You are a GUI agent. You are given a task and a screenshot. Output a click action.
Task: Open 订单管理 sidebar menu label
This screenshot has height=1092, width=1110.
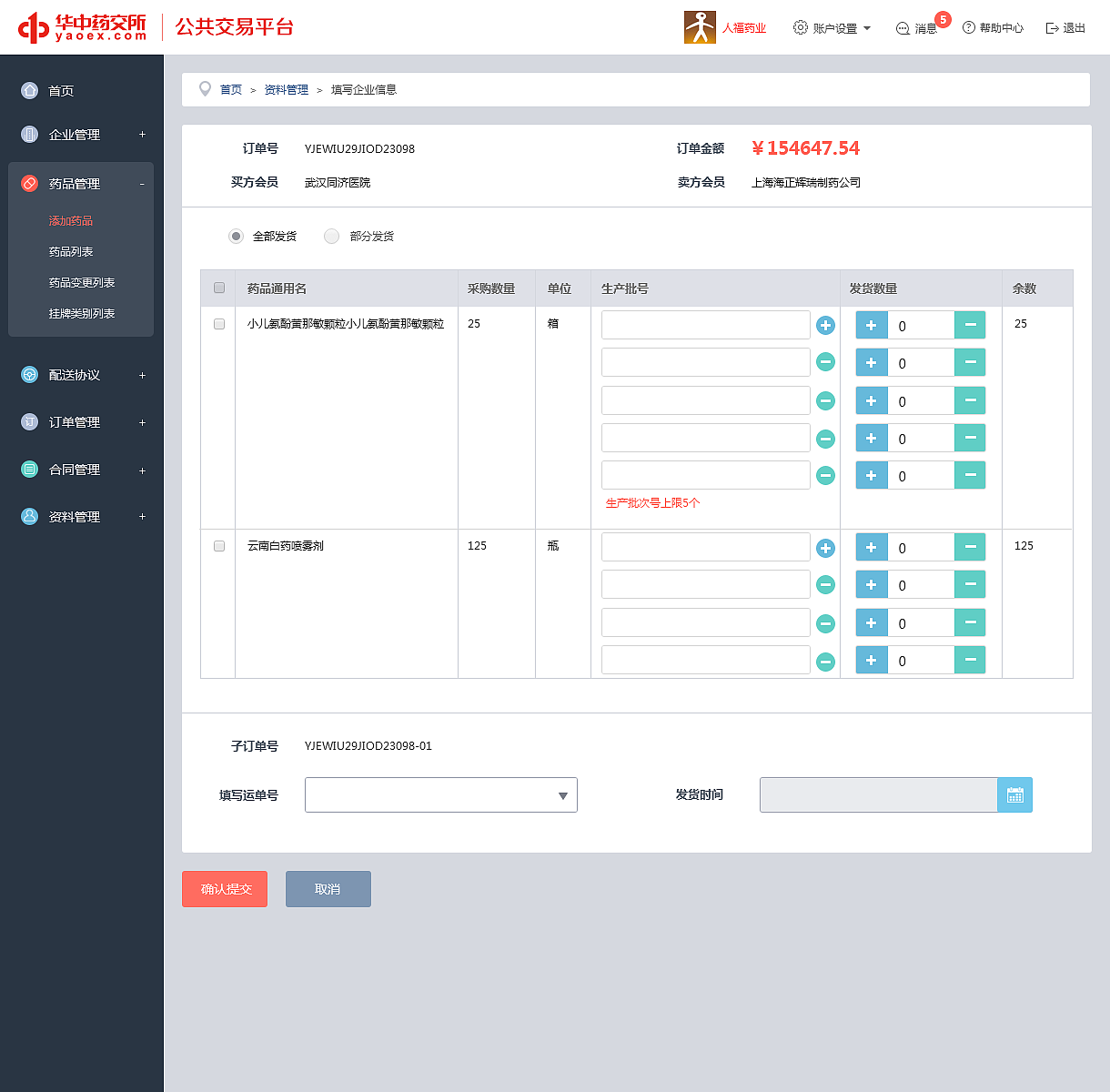click(x=75, y=422)
